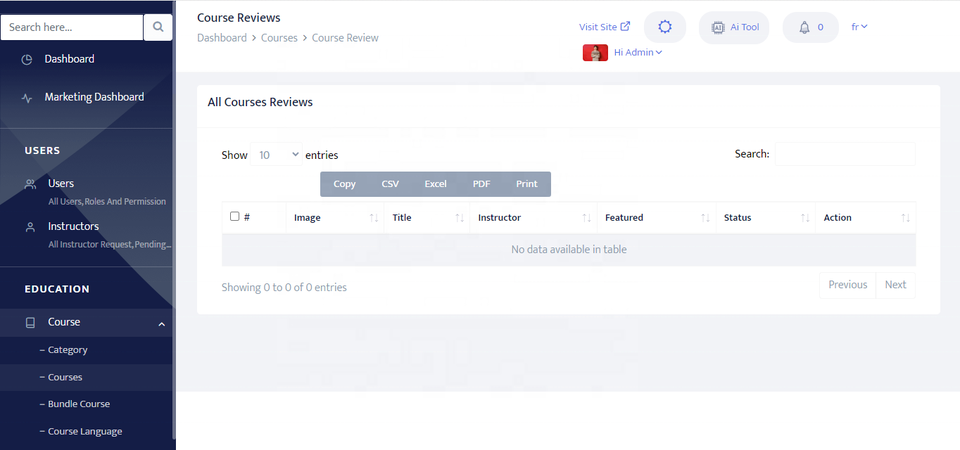Open the fr language dropdown

859,27
